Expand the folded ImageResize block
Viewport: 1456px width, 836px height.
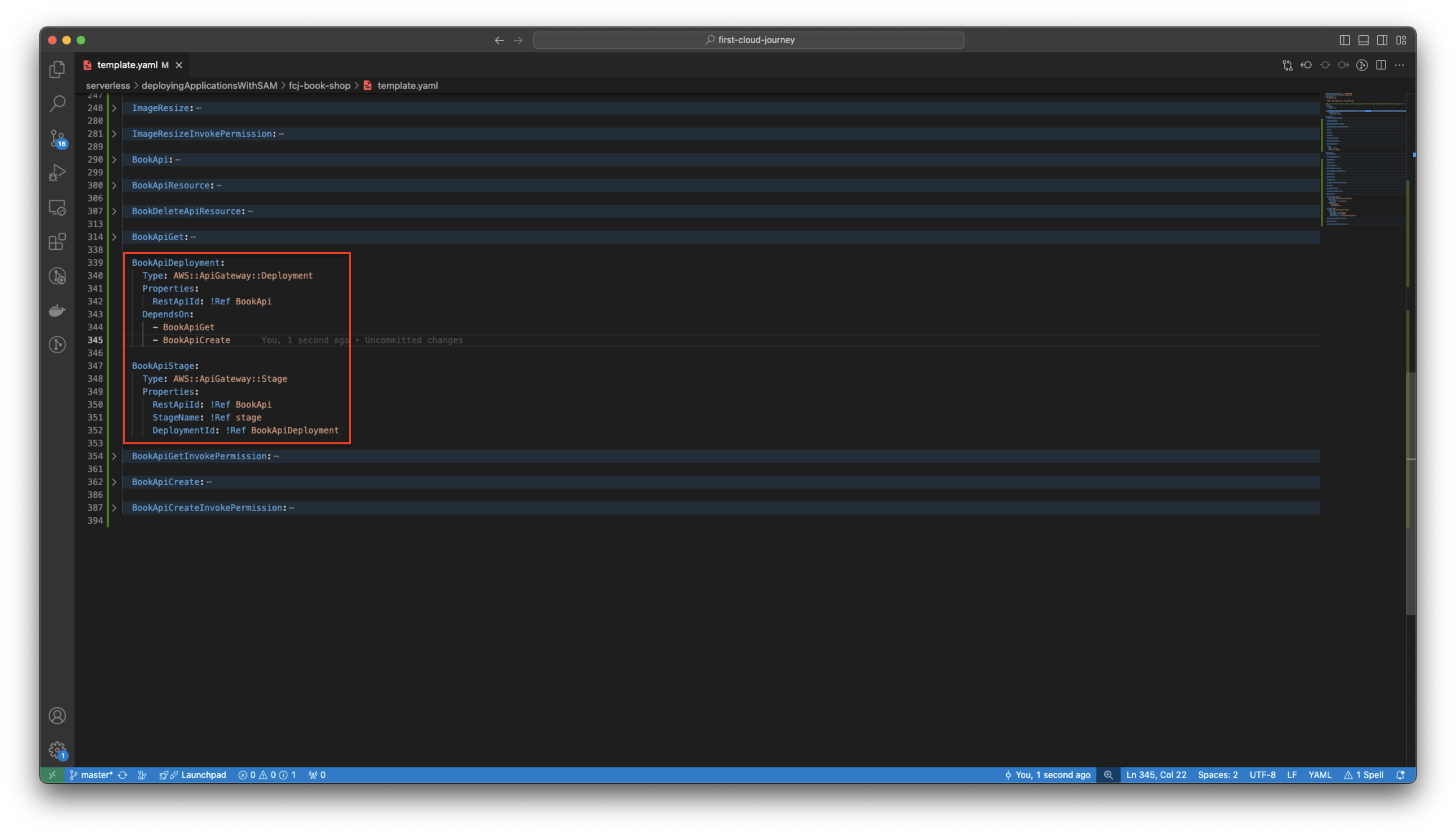114,108
